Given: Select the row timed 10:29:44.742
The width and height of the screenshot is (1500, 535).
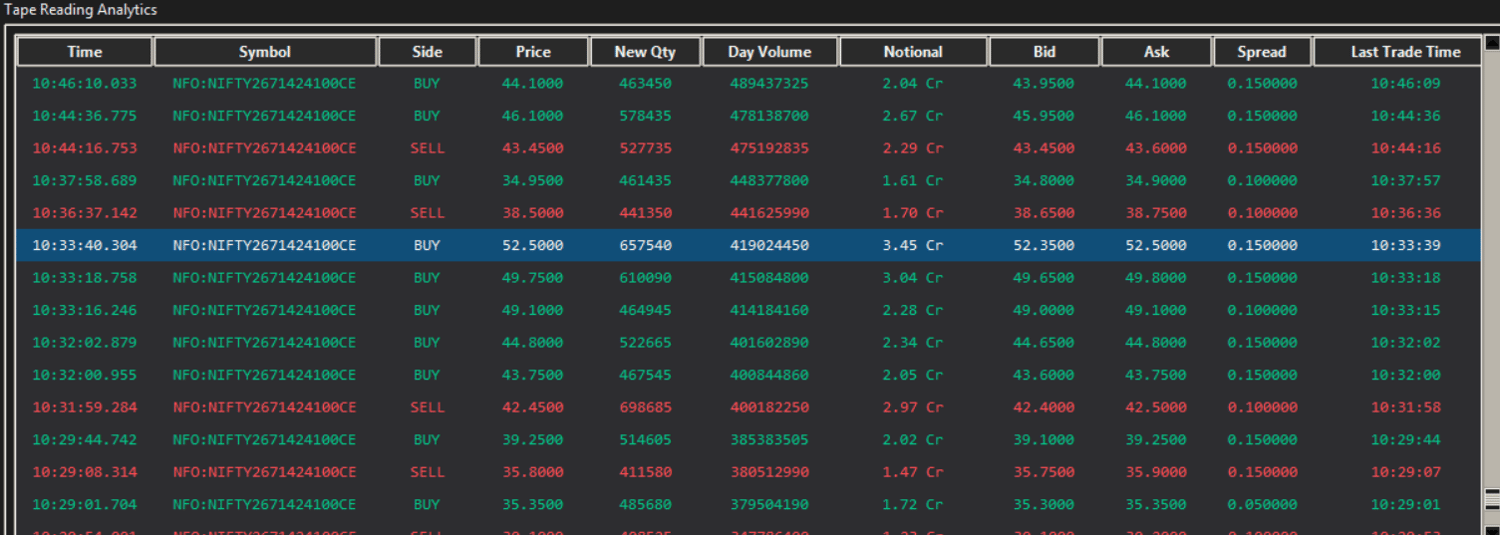Looking at the screenshot, I should 748,440.
